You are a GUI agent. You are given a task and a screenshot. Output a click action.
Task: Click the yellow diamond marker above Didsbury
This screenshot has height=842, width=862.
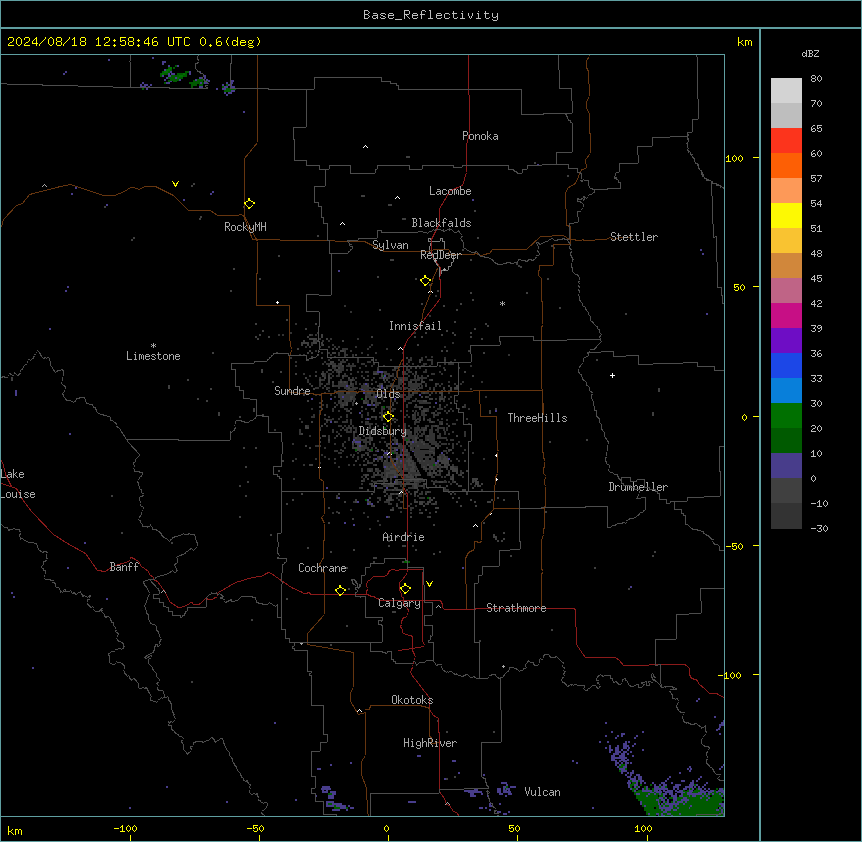coord(388,417)
